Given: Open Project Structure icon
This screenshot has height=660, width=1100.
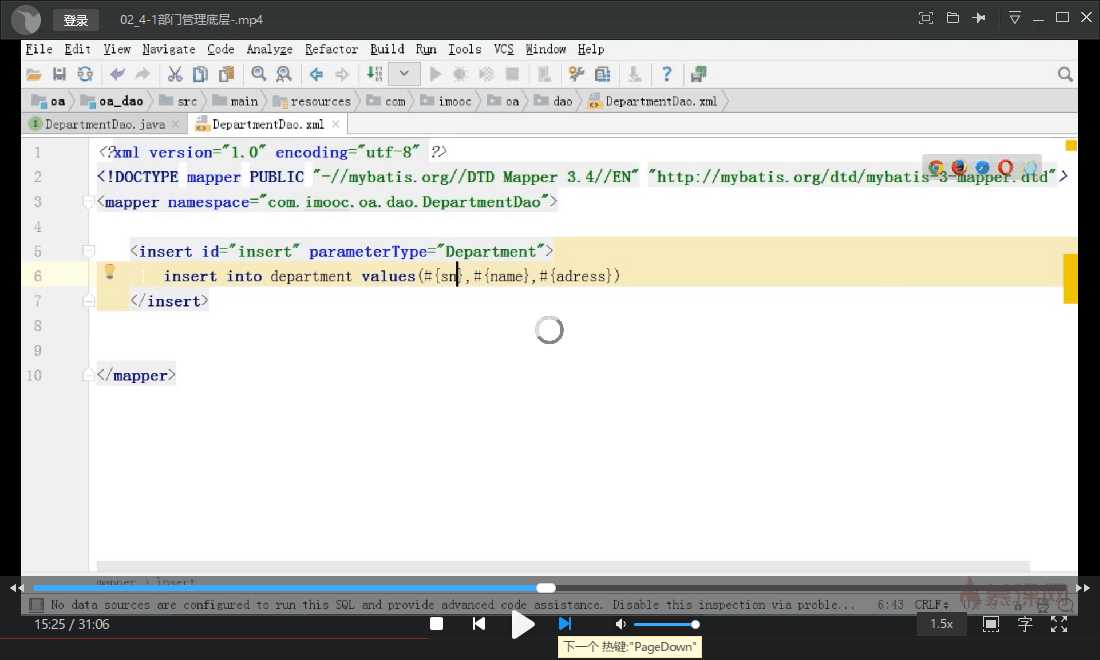Looking at the screenshot, I should tap(602, 74).
